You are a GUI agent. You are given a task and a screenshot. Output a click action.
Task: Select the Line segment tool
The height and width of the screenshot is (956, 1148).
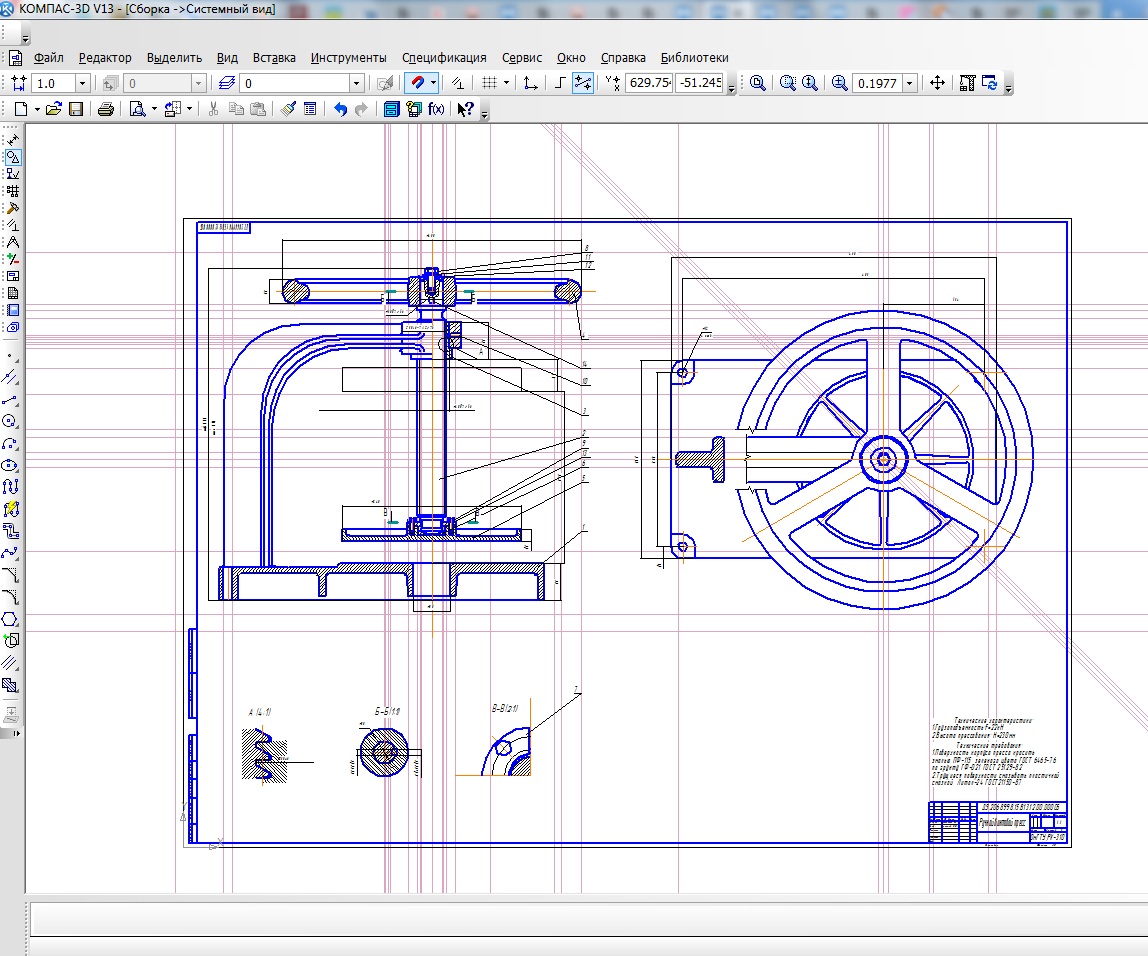coord(10,400)
